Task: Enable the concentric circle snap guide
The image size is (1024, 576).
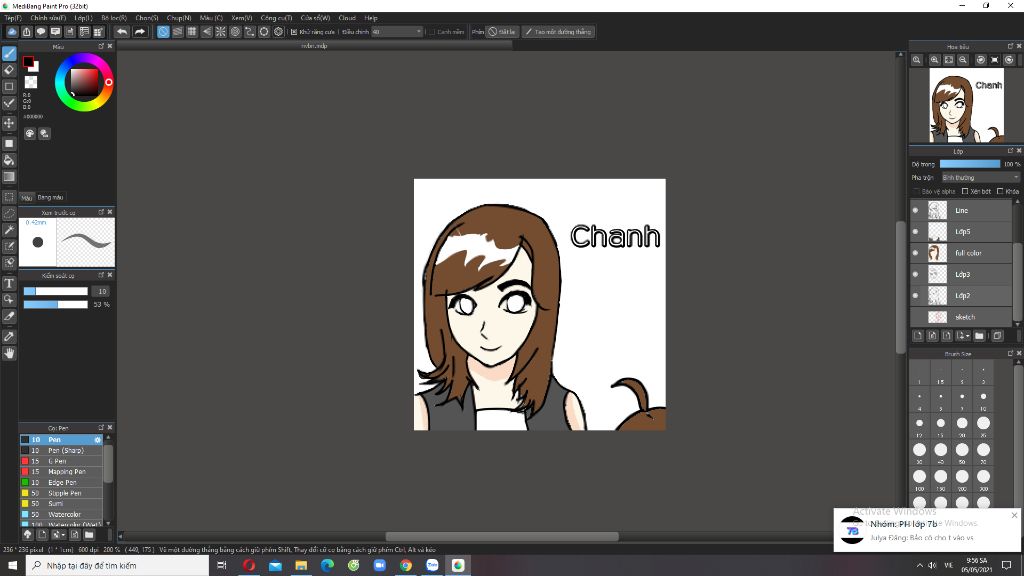Action: (x=235, y=31)
